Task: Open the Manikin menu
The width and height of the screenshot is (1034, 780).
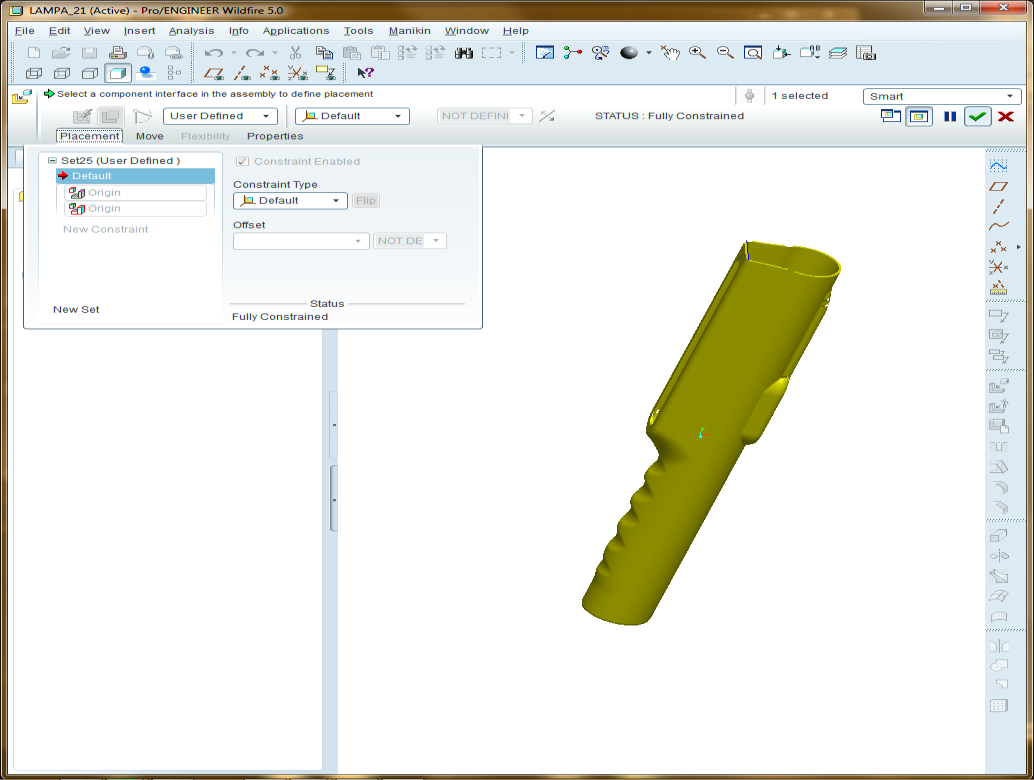Action: coord(410,31)
